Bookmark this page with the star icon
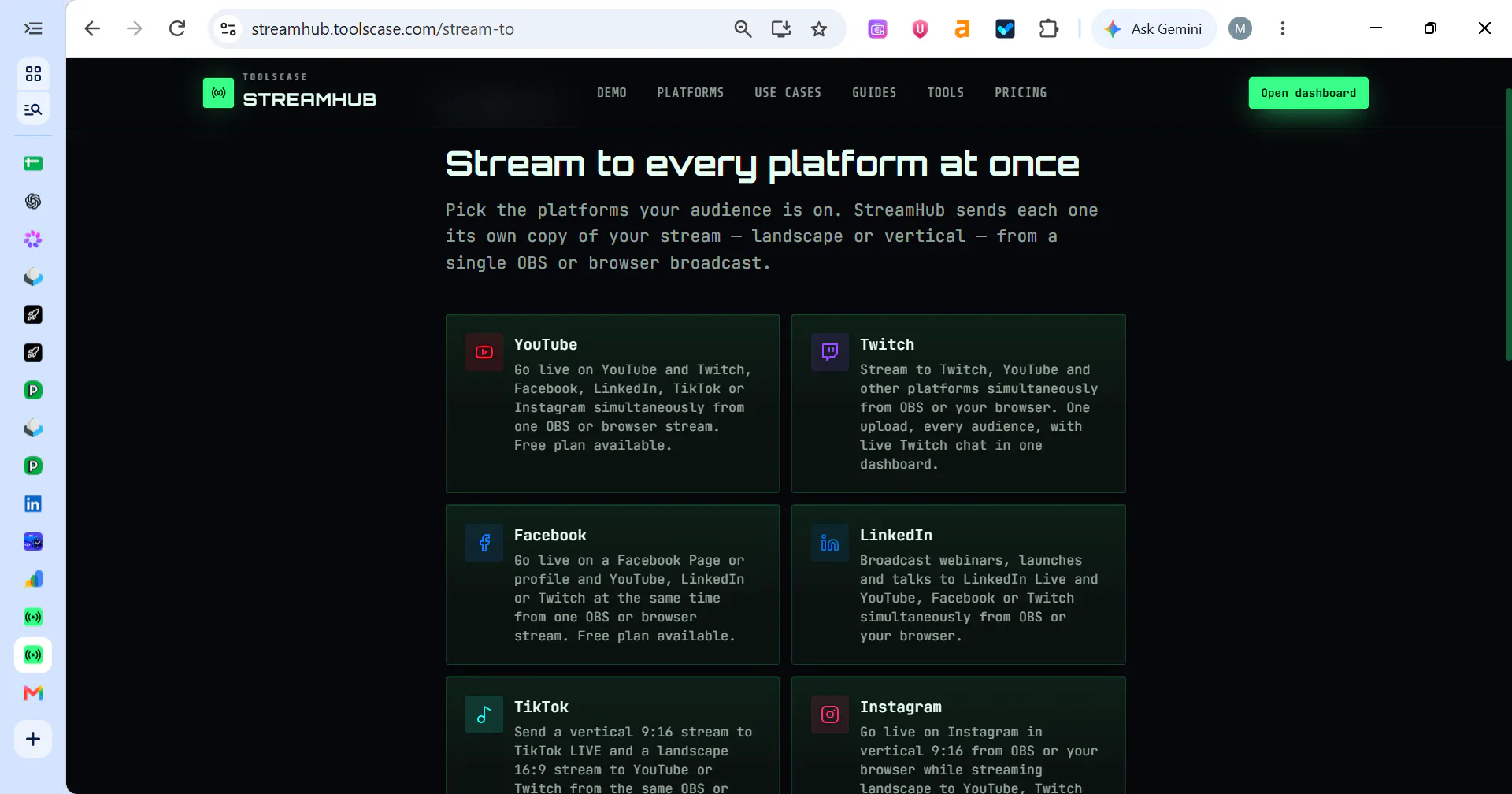Screen dimensions: 1512x794 point(819,29)
